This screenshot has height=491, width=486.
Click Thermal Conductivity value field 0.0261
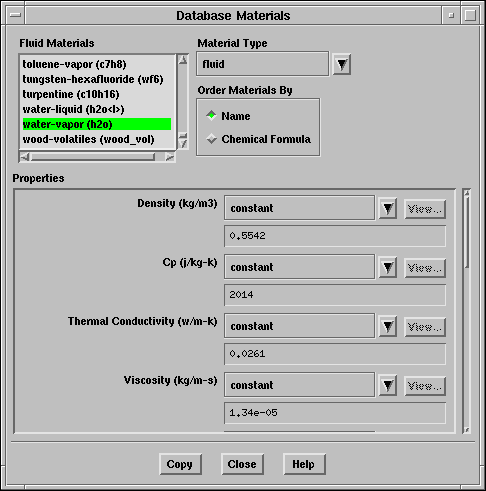(x=335, y=354)
